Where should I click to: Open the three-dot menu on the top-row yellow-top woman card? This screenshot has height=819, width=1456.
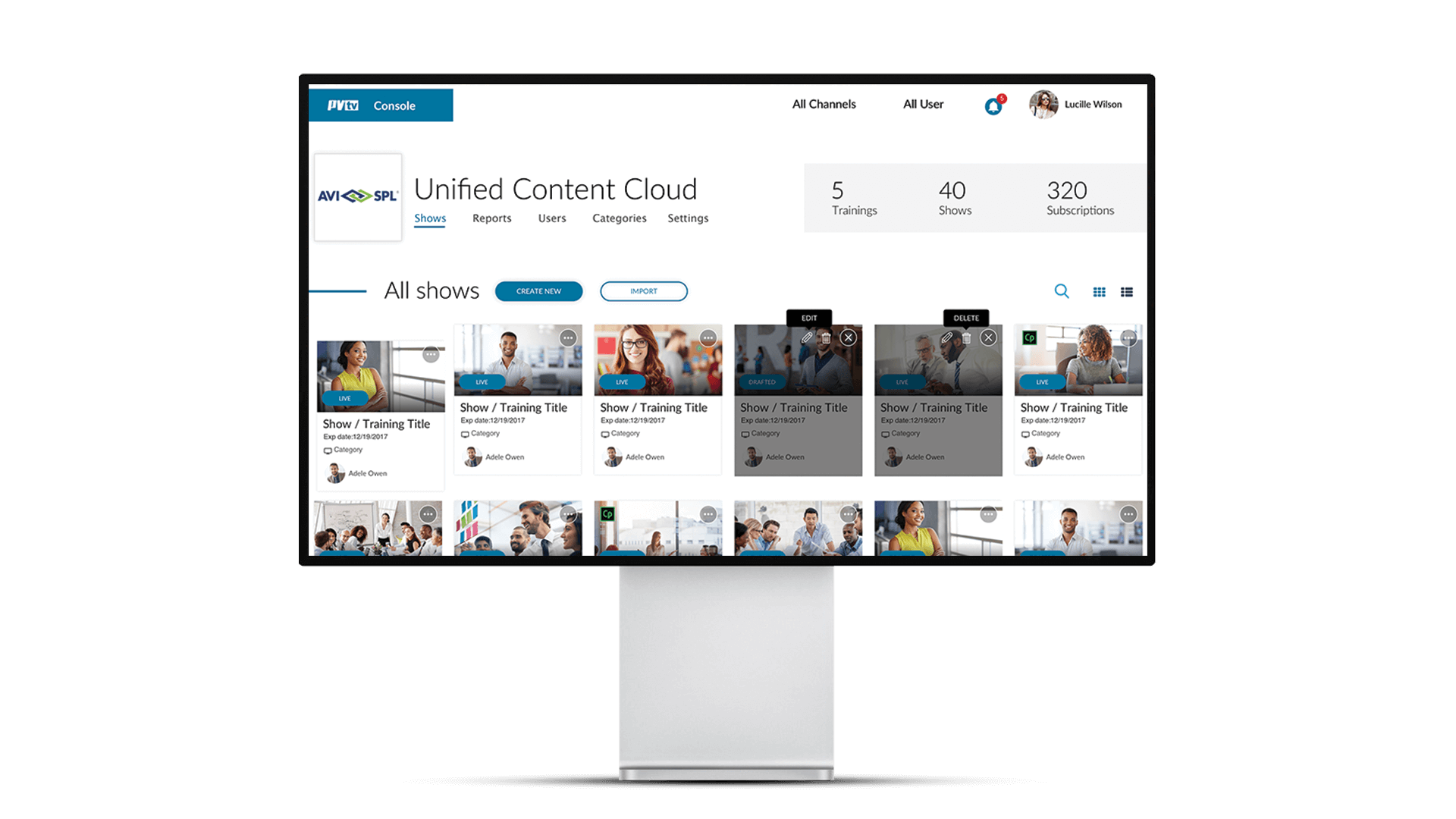click(431, 354)
